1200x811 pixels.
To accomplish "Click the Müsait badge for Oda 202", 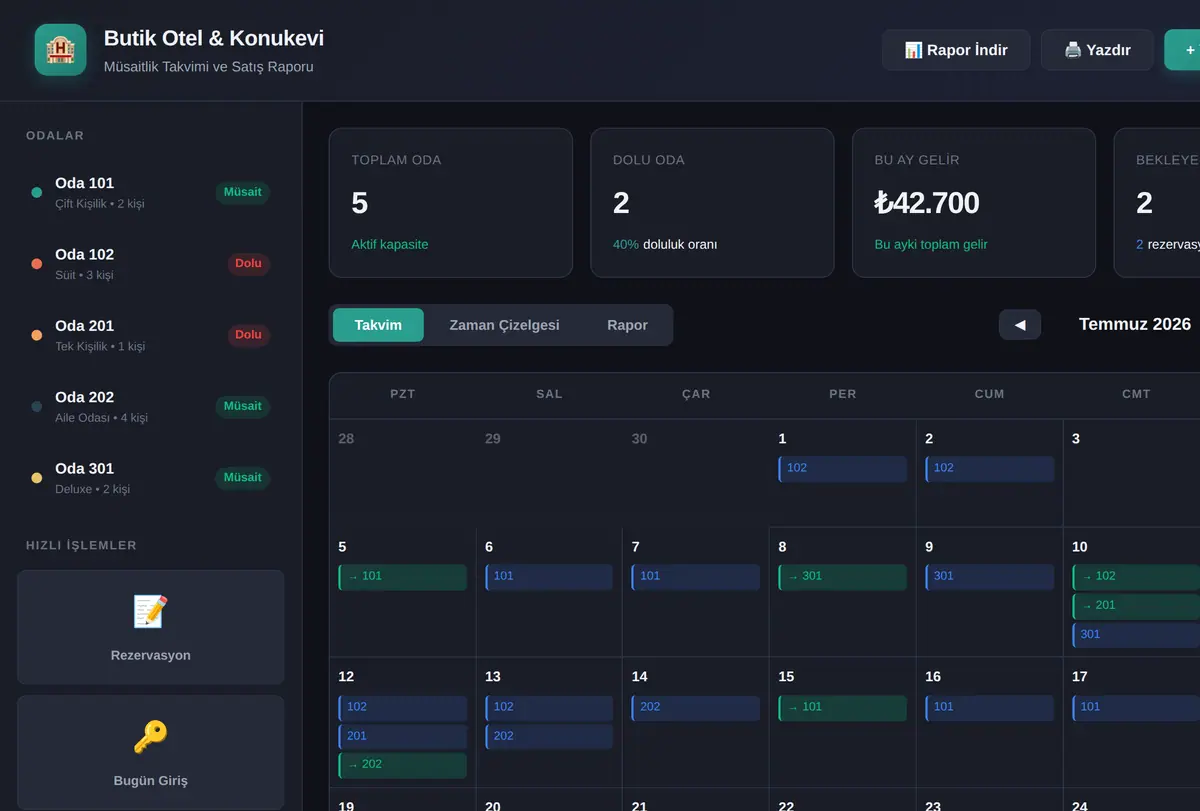I will tap(243, 406).
